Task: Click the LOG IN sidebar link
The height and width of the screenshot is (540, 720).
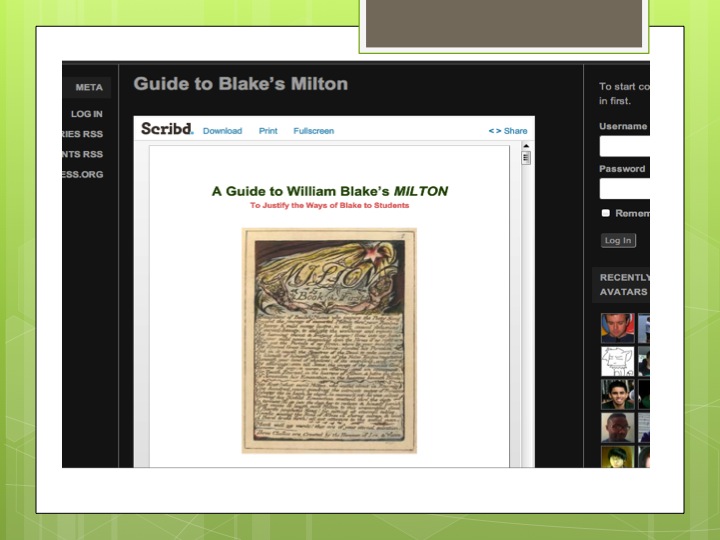Action: [x=86, y=114]
